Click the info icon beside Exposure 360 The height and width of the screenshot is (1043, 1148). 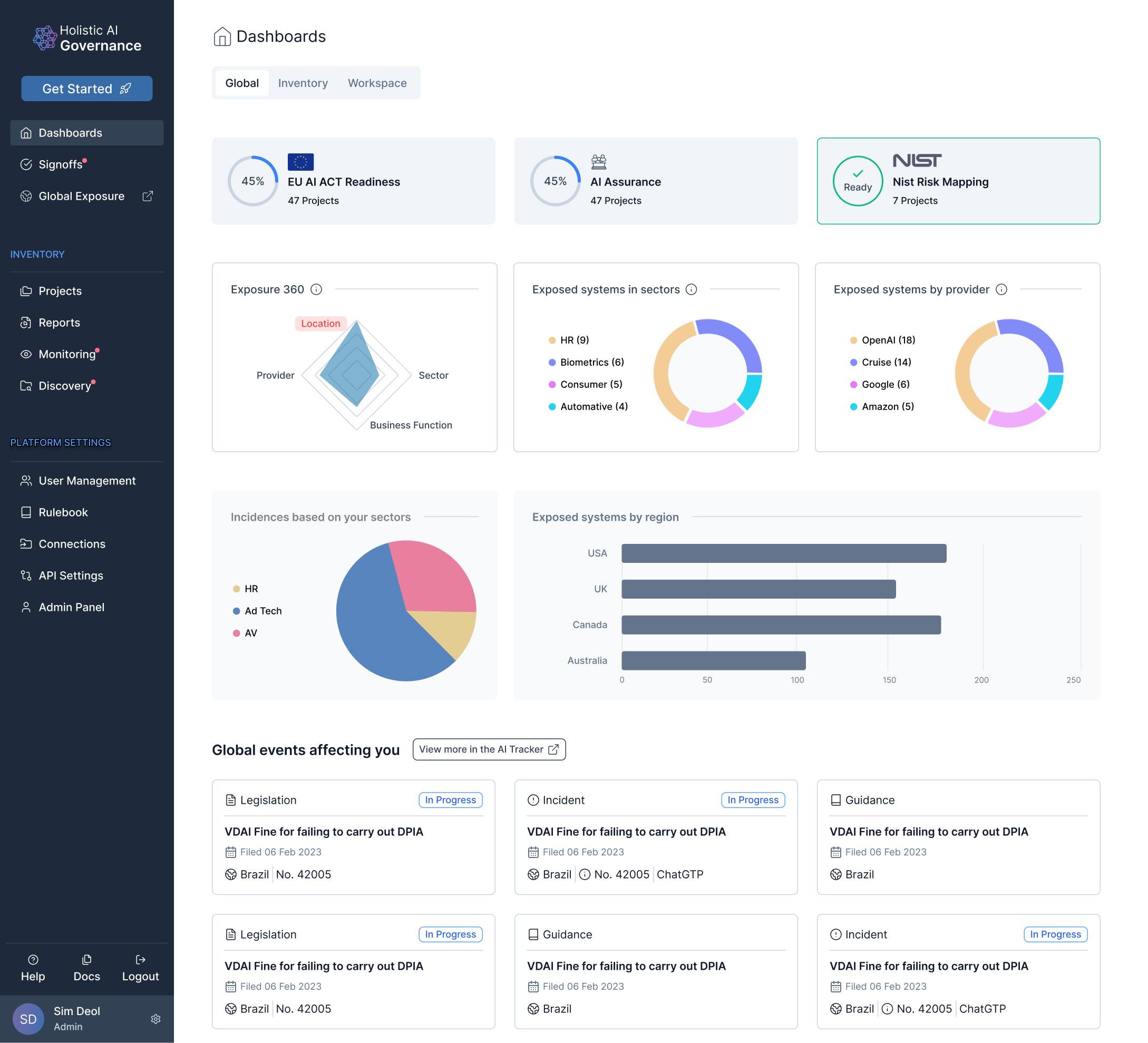tap(316, 289)
